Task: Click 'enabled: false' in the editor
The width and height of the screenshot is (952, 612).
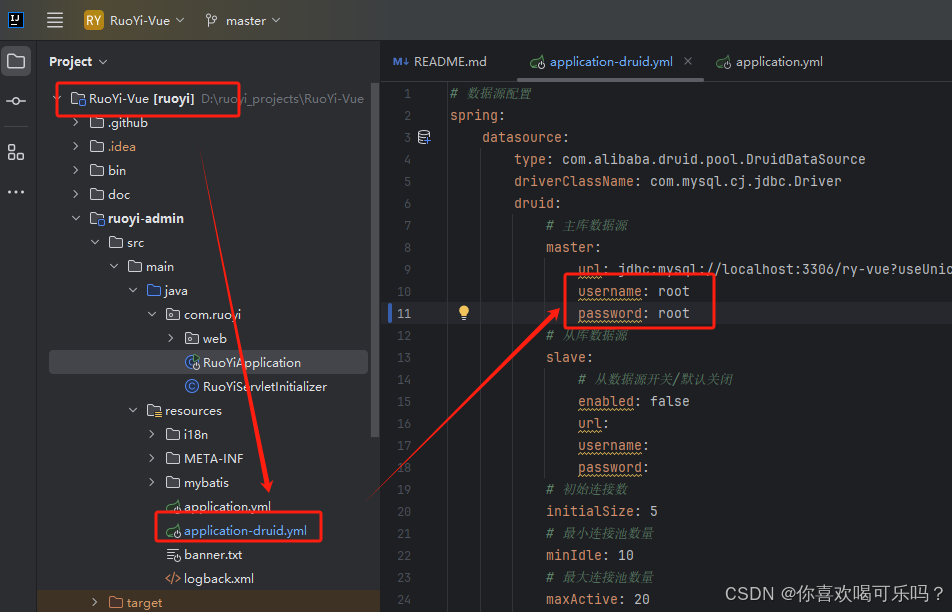Action: 633,401
